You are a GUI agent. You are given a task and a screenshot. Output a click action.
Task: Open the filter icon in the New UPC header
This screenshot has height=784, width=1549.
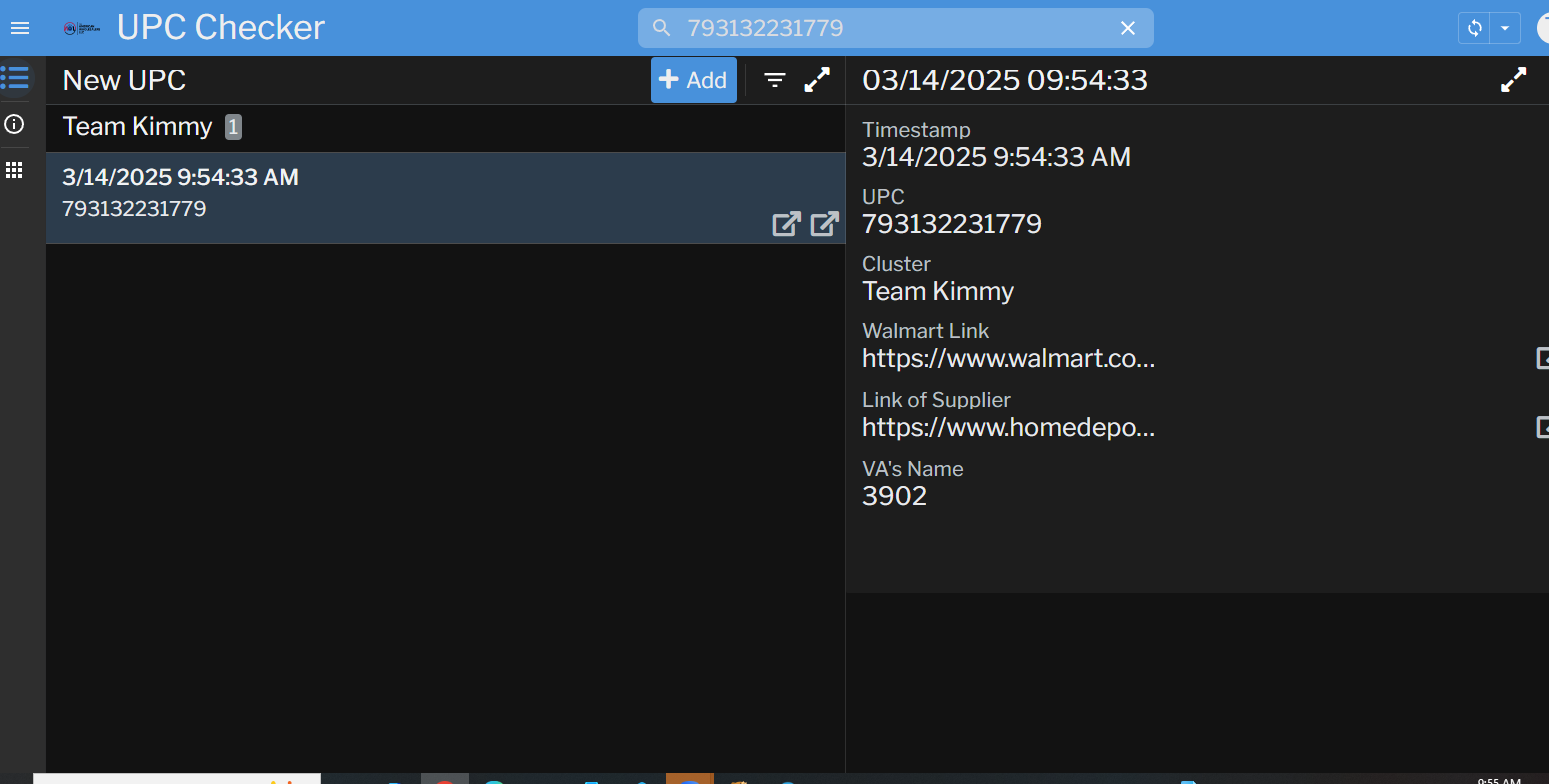tap(775, 81)
